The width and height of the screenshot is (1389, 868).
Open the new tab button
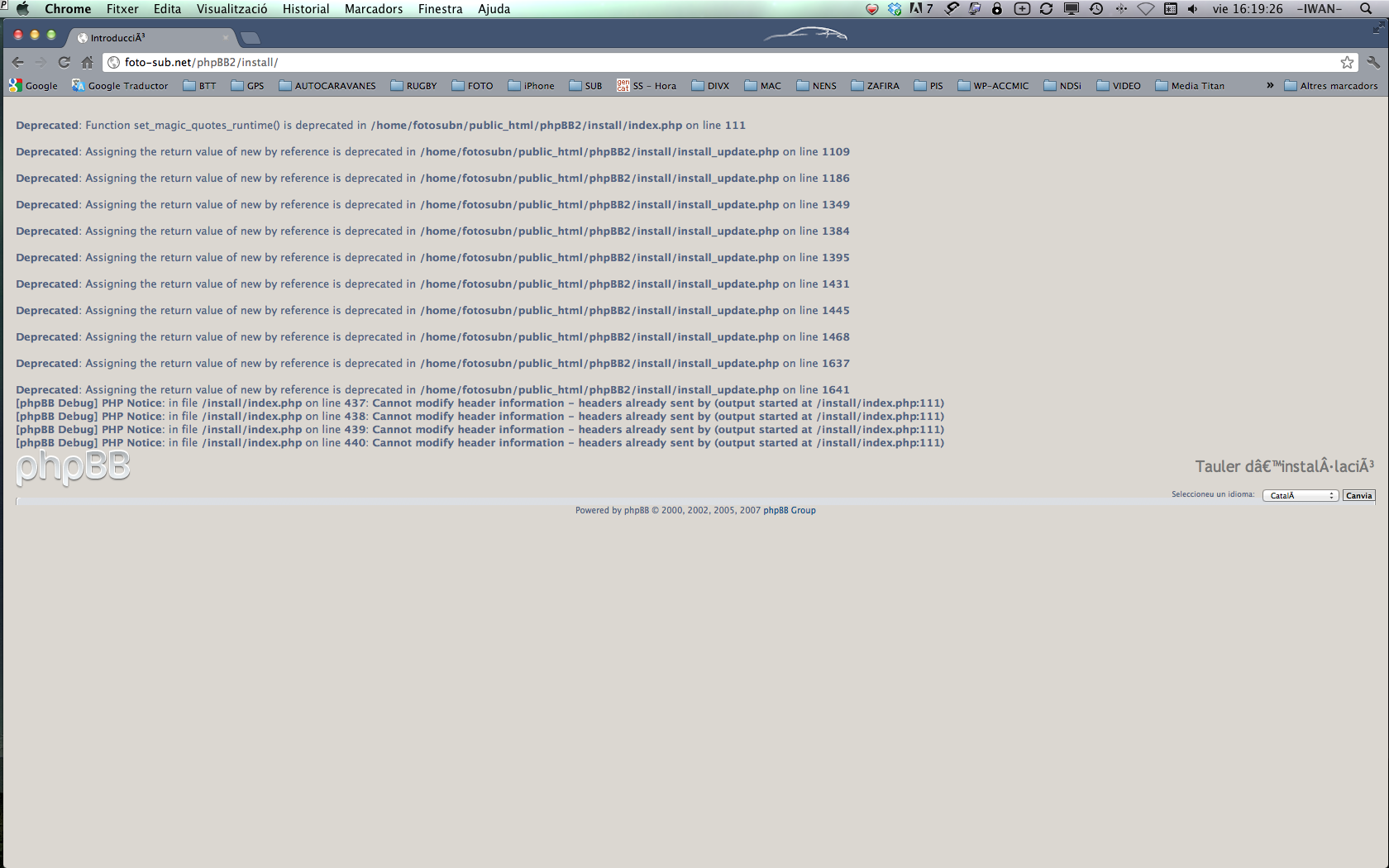251,38
